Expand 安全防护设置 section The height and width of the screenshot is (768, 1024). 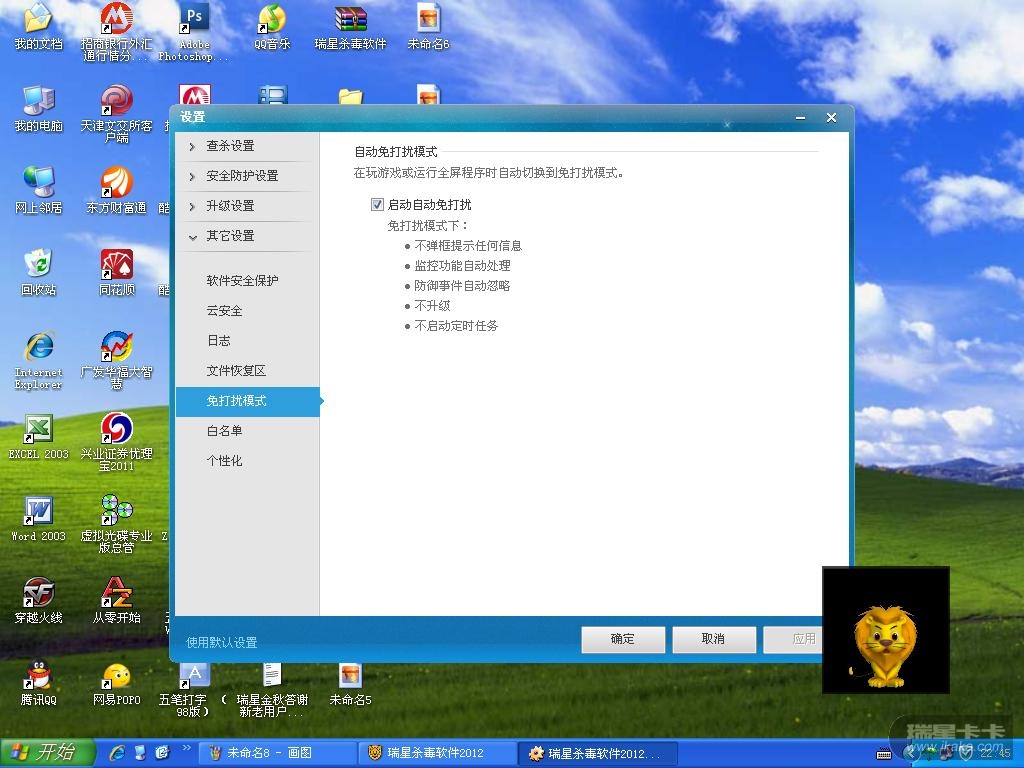248,176
